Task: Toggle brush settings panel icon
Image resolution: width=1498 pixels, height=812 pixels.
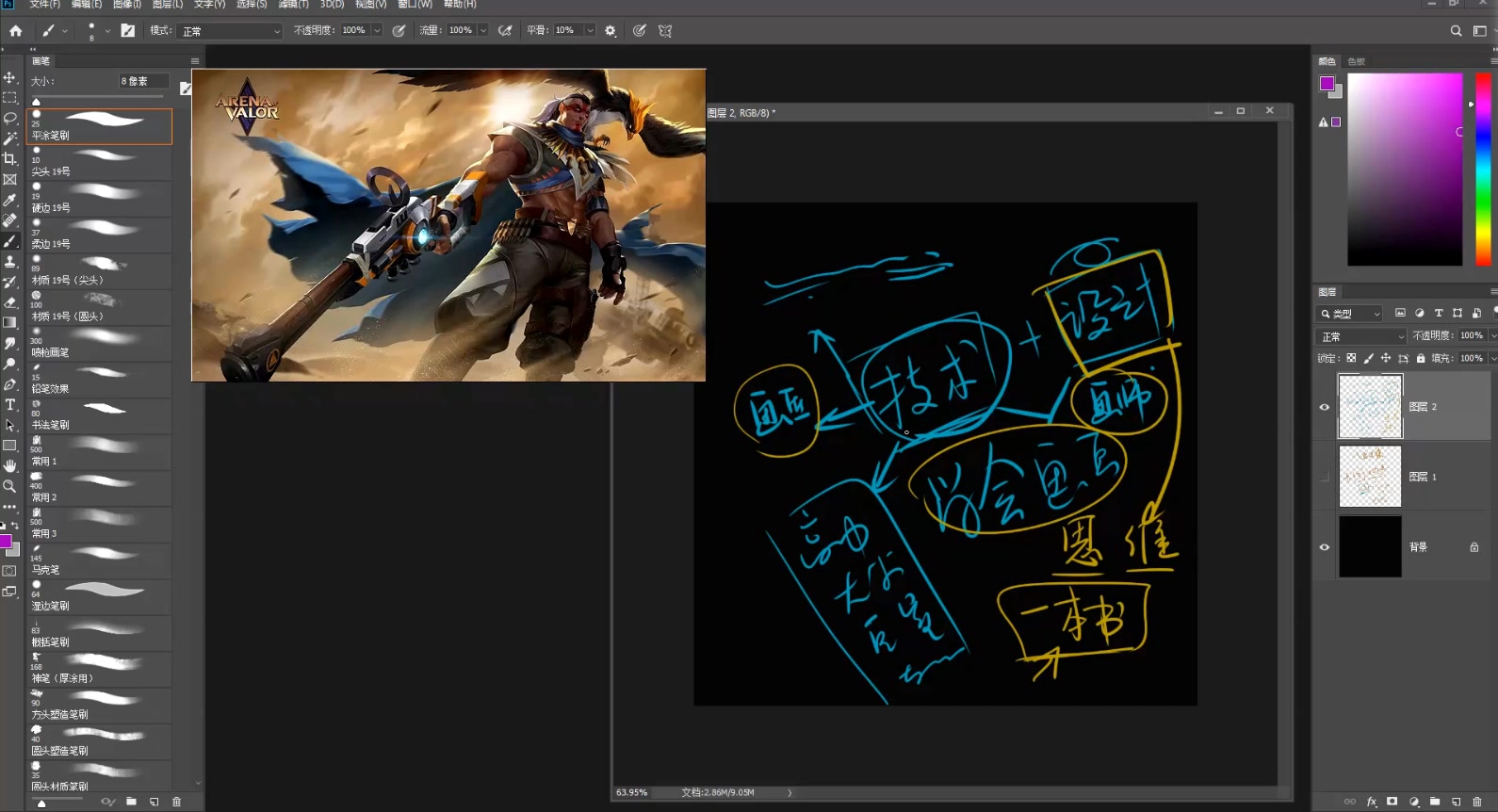Action: click(x=128, y=30)
